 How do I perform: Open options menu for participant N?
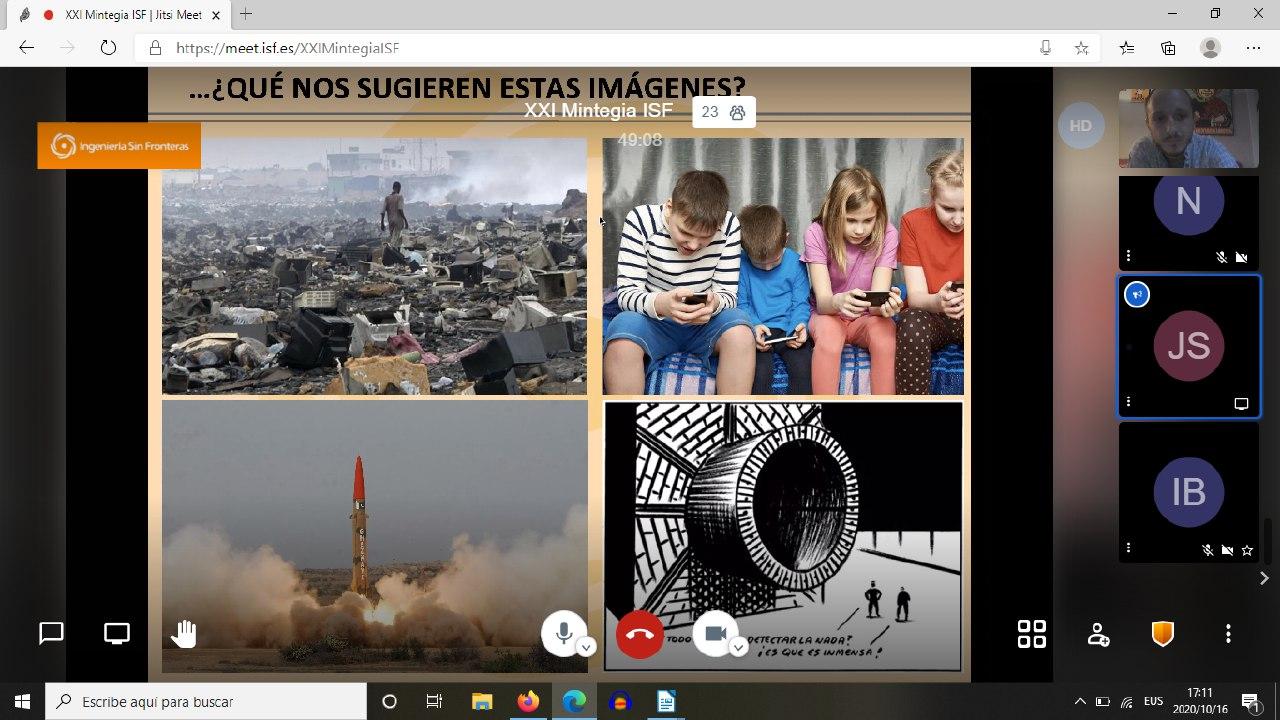point(1129,256)
